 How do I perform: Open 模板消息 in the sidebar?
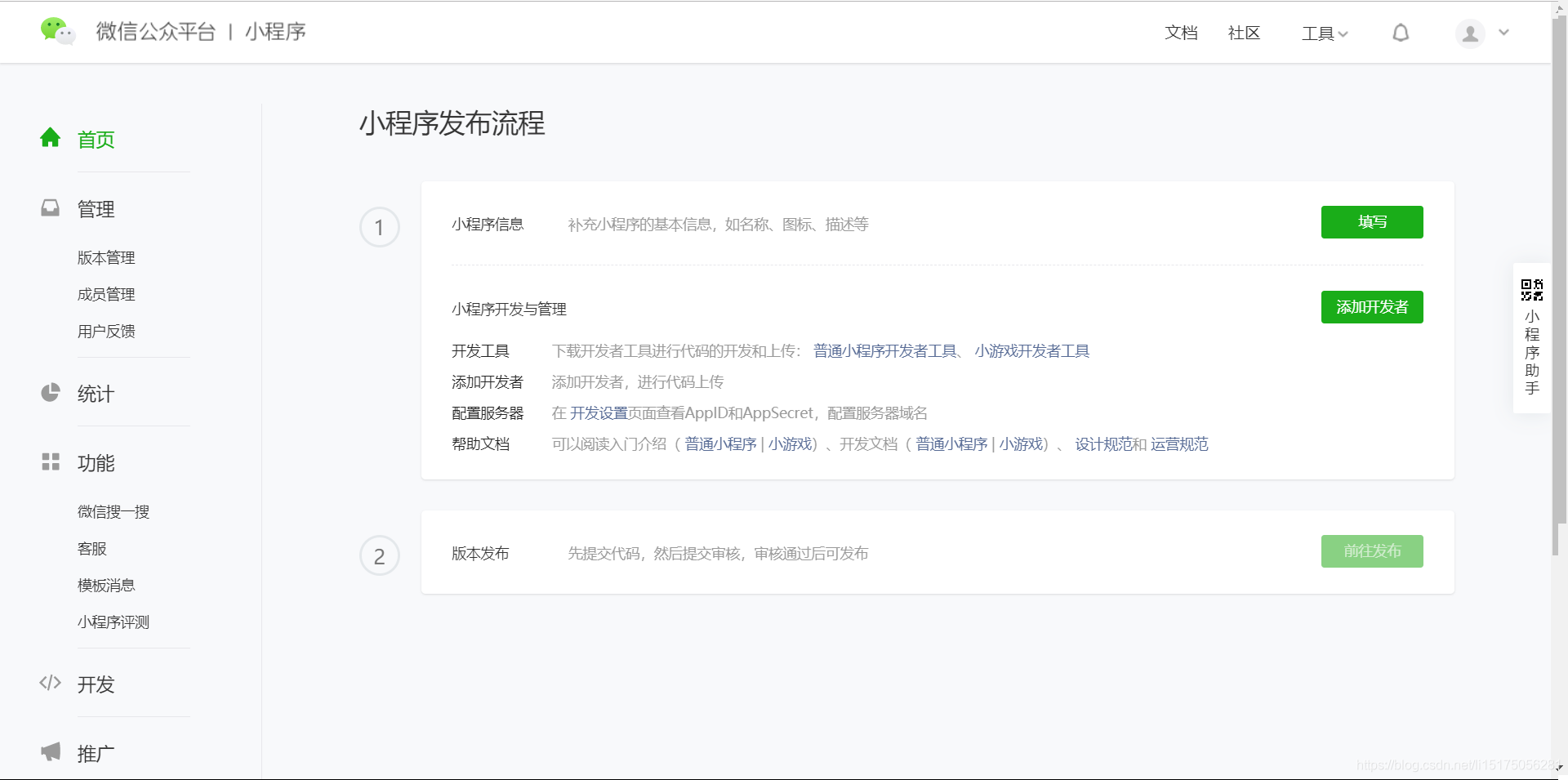(x=106, y=586)
